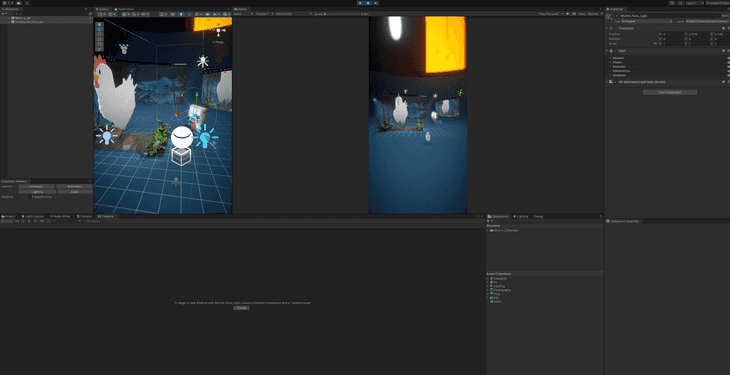This screenshot has height=375, width=730.
Task: Open the editor layout dropdown at top right
Action: 718,3
